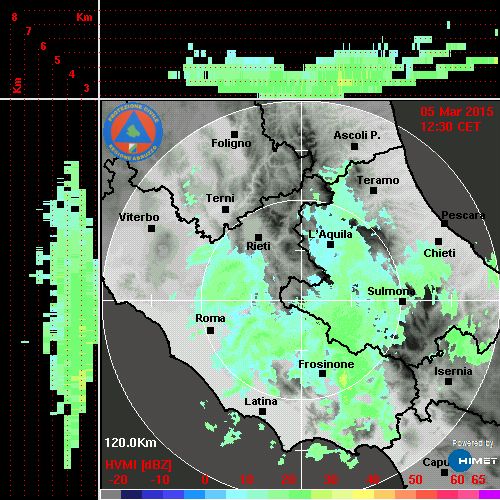
Task: Click the 'Sulmona' city label
Action: pyautogui.click(x=391, y=291)
